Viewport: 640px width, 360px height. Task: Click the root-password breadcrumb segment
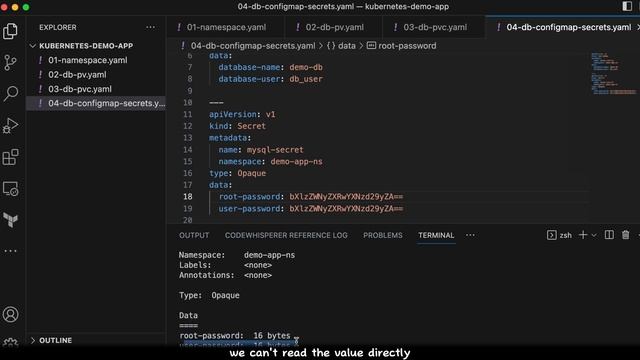pyautogui.click(x=402, y=46)
